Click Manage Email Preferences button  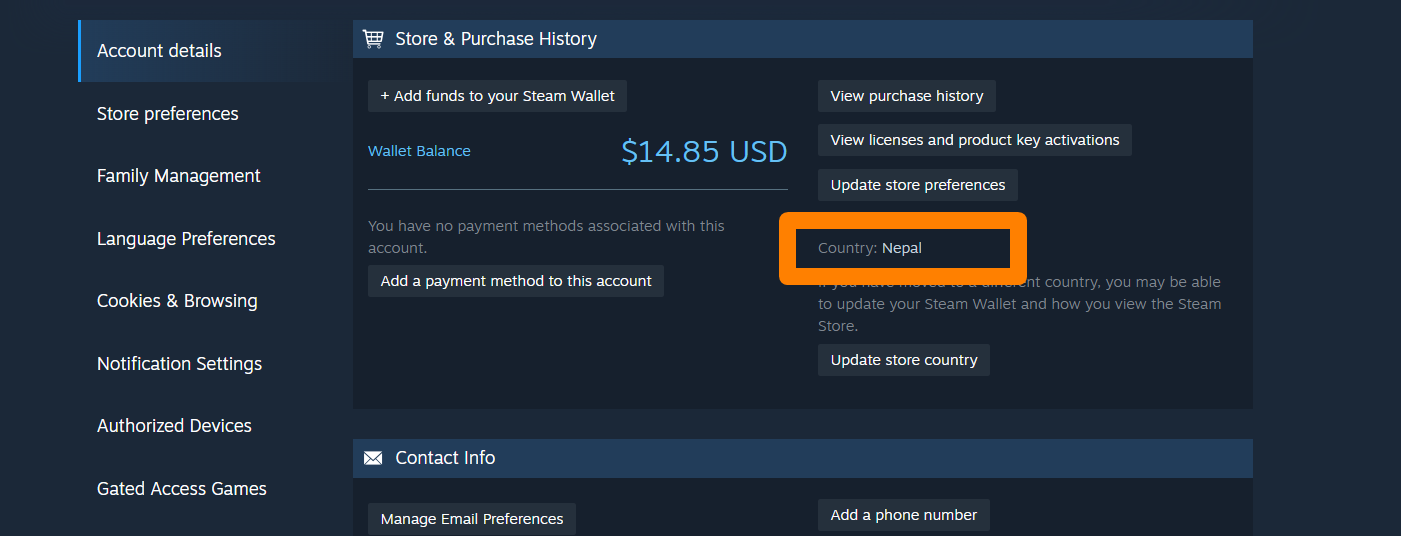coord(472,519)
